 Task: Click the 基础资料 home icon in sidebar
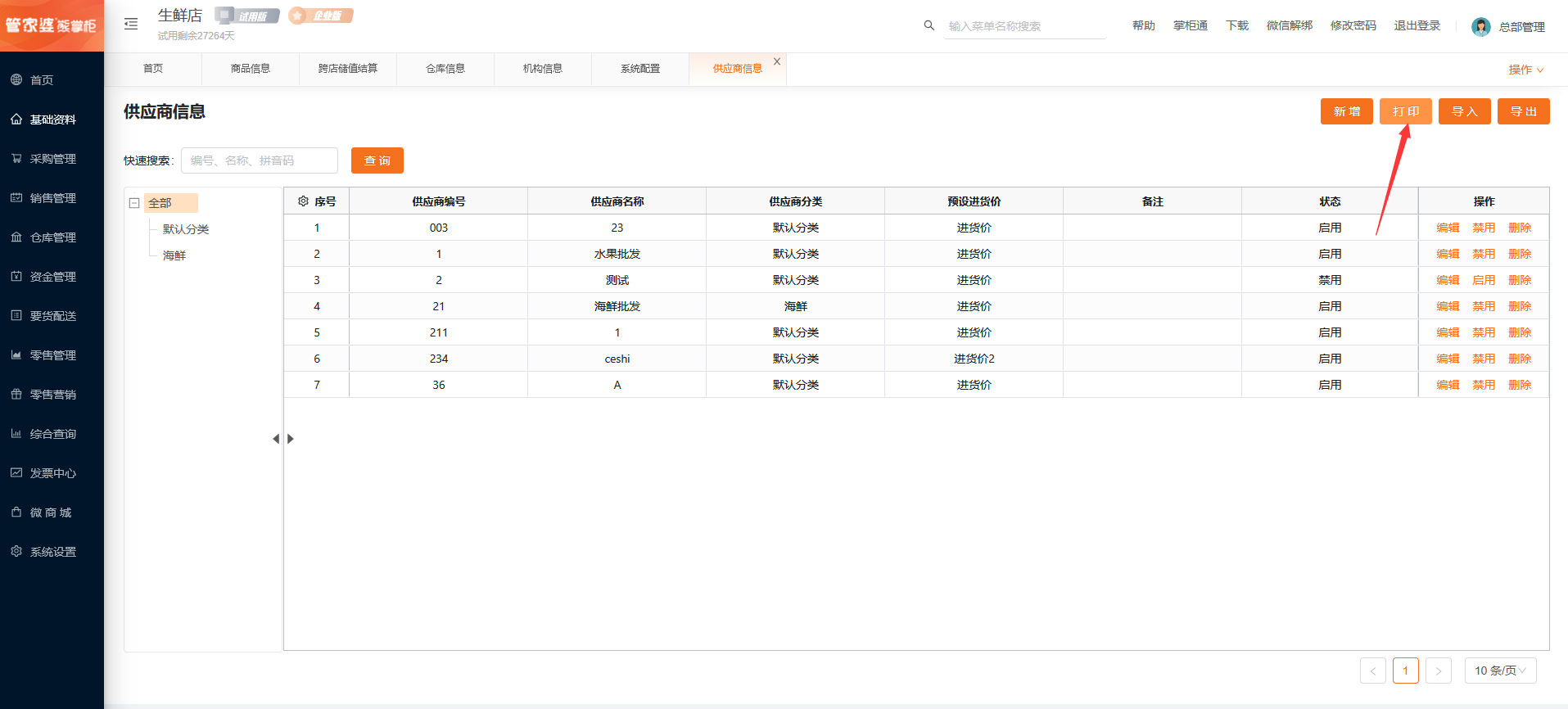[x=16, y=119]
